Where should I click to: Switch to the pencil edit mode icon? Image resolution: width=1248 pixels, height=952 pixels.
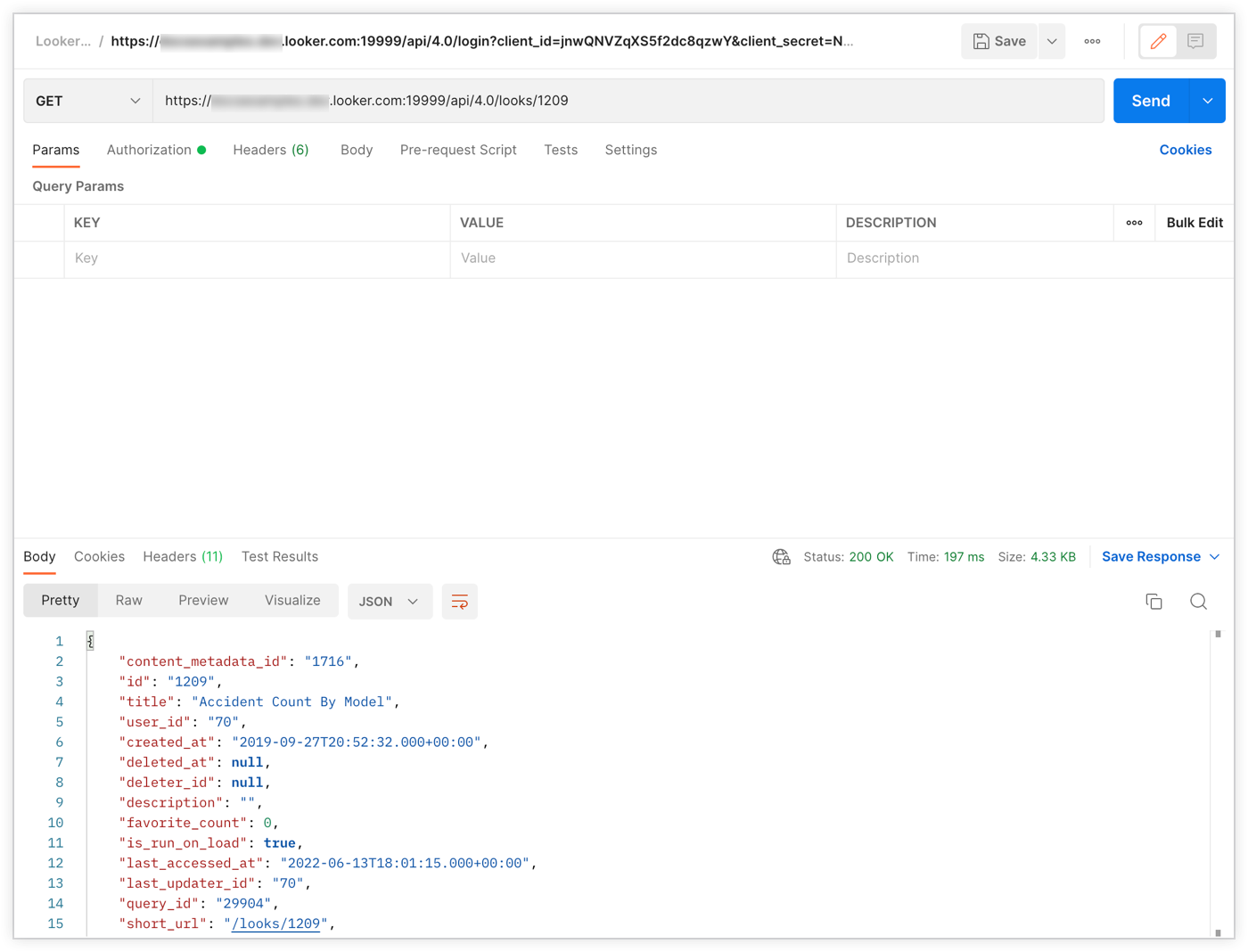(x=1158, y=41)
